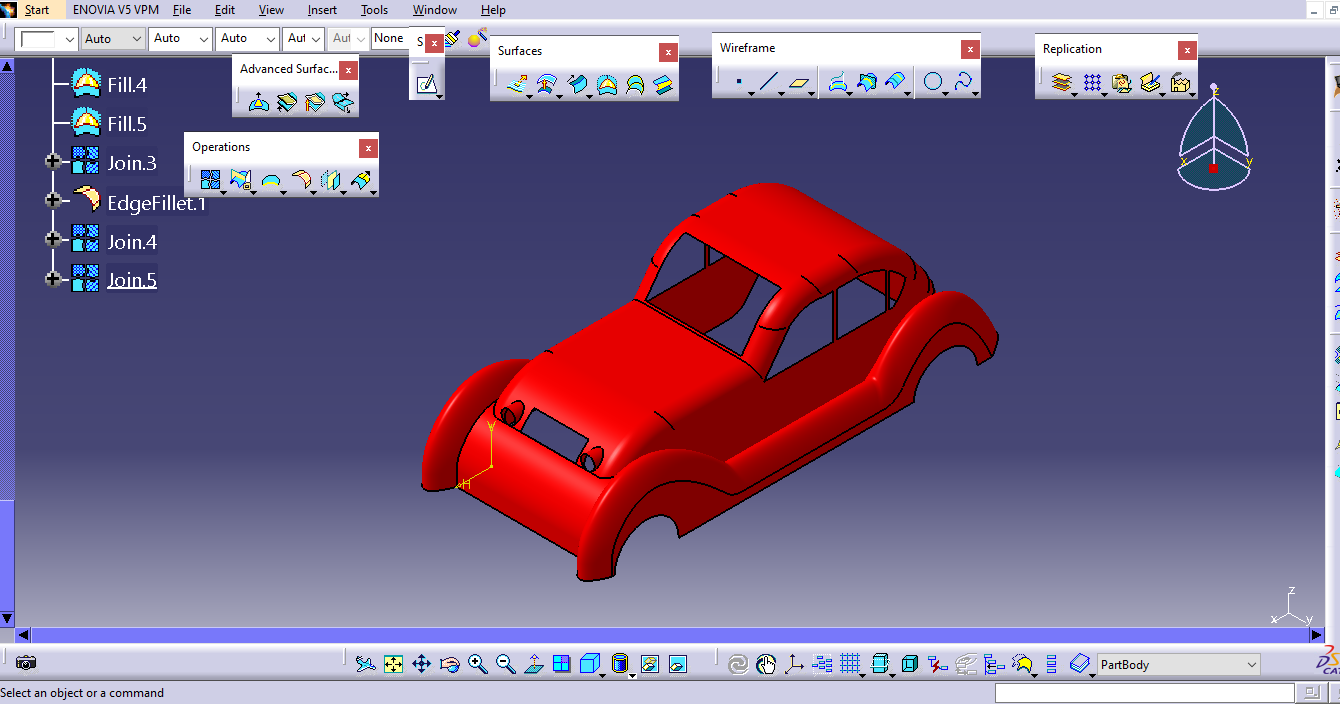This screenshot has width=1340, height=704.
Task: Open the PartBody dropdown
Action: pos(1179,664)
